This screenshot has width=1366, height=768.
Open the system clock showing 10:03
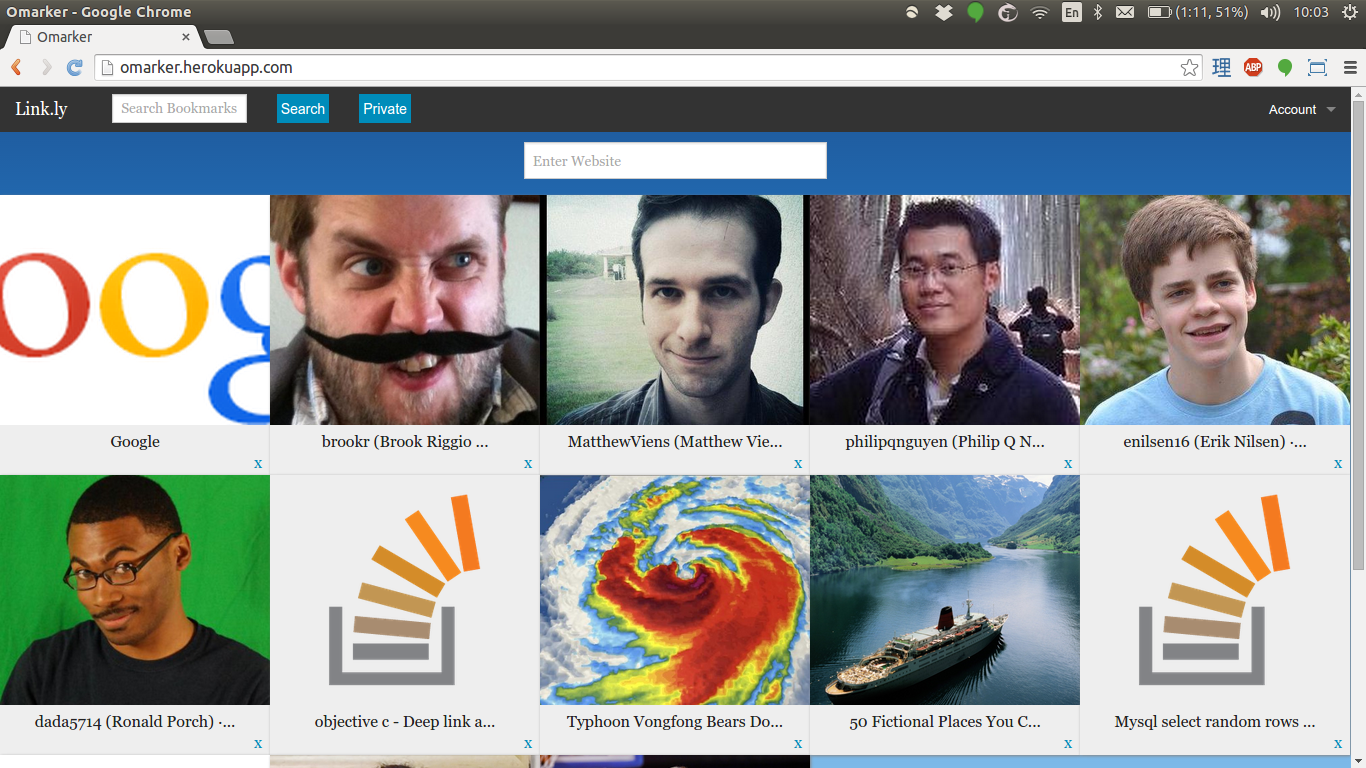[x=1311, y=12]
